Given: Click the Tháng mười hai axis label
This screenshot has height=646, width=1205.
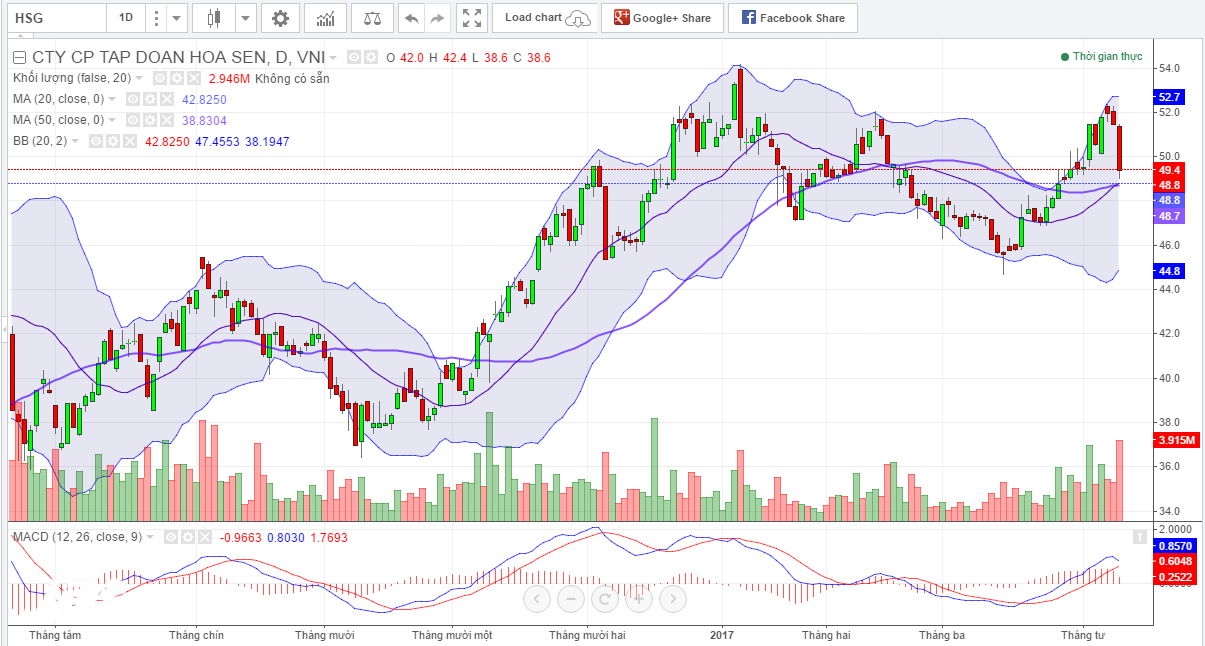Looking at the screenshot, I should tap(587, 635).
